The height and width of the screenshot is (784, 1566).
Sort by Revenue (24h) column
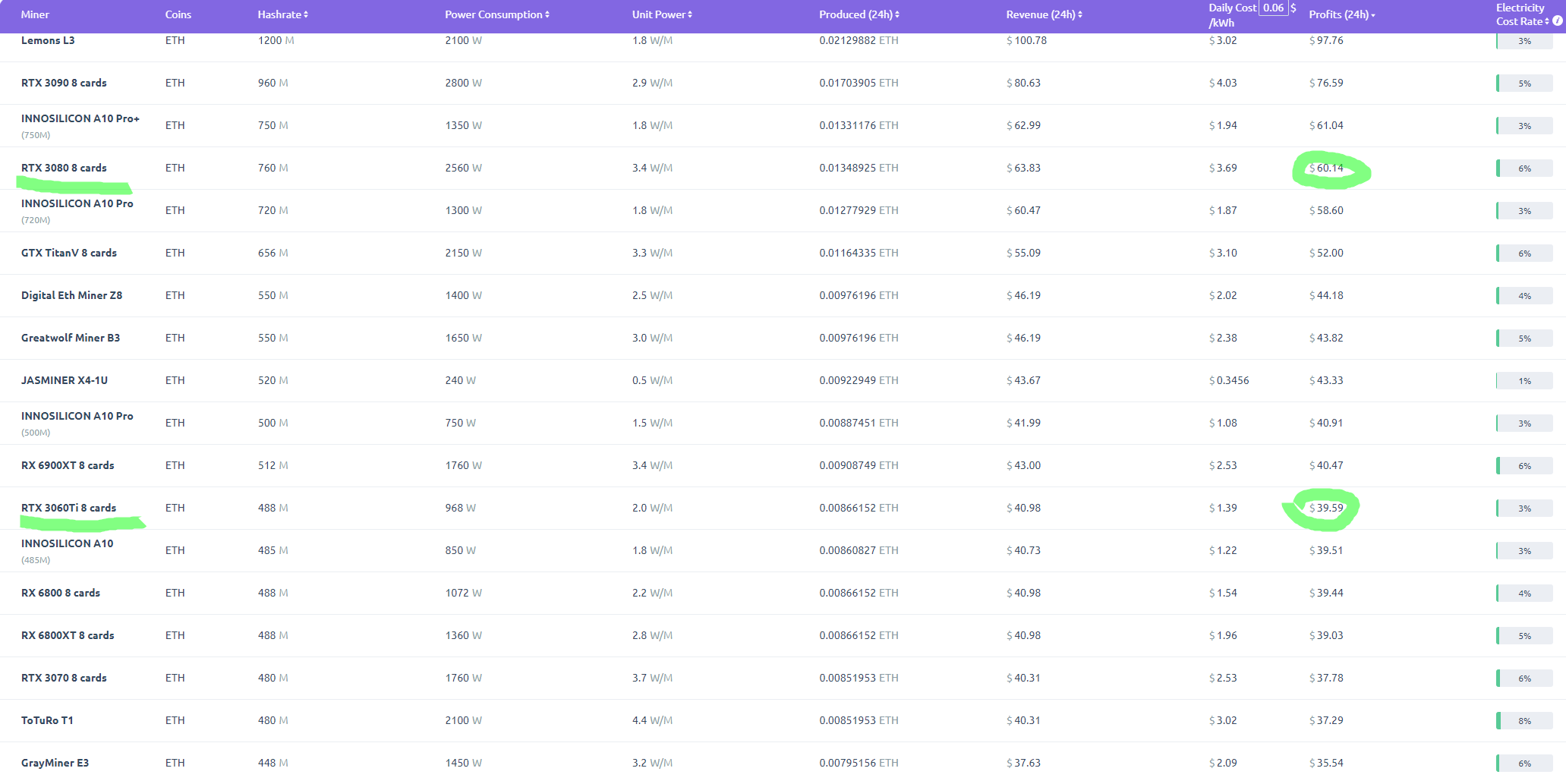coord(1044,14)
